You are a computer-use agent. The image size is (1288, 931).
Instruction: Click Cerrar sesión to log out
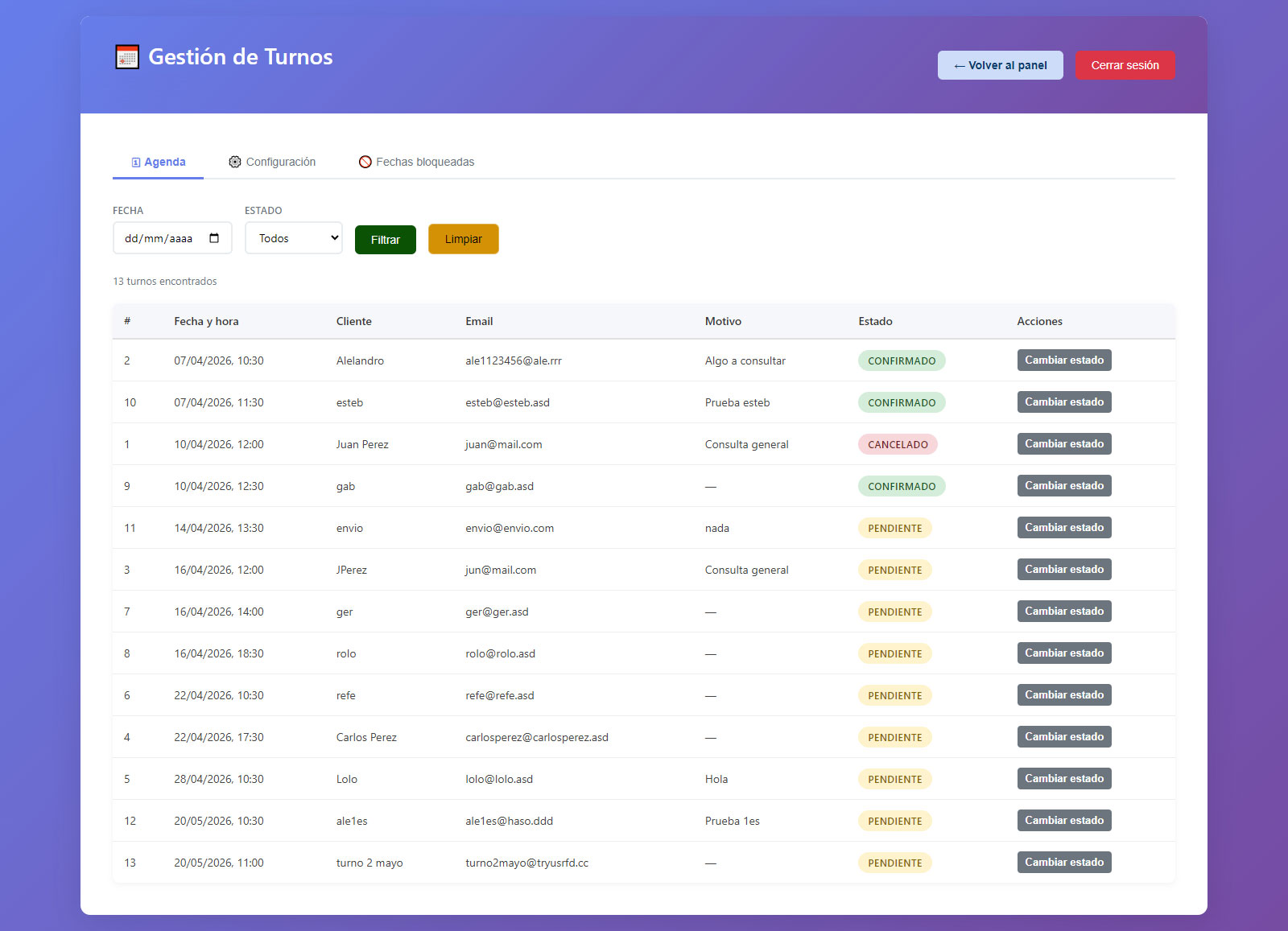(x=1125, y=65)
